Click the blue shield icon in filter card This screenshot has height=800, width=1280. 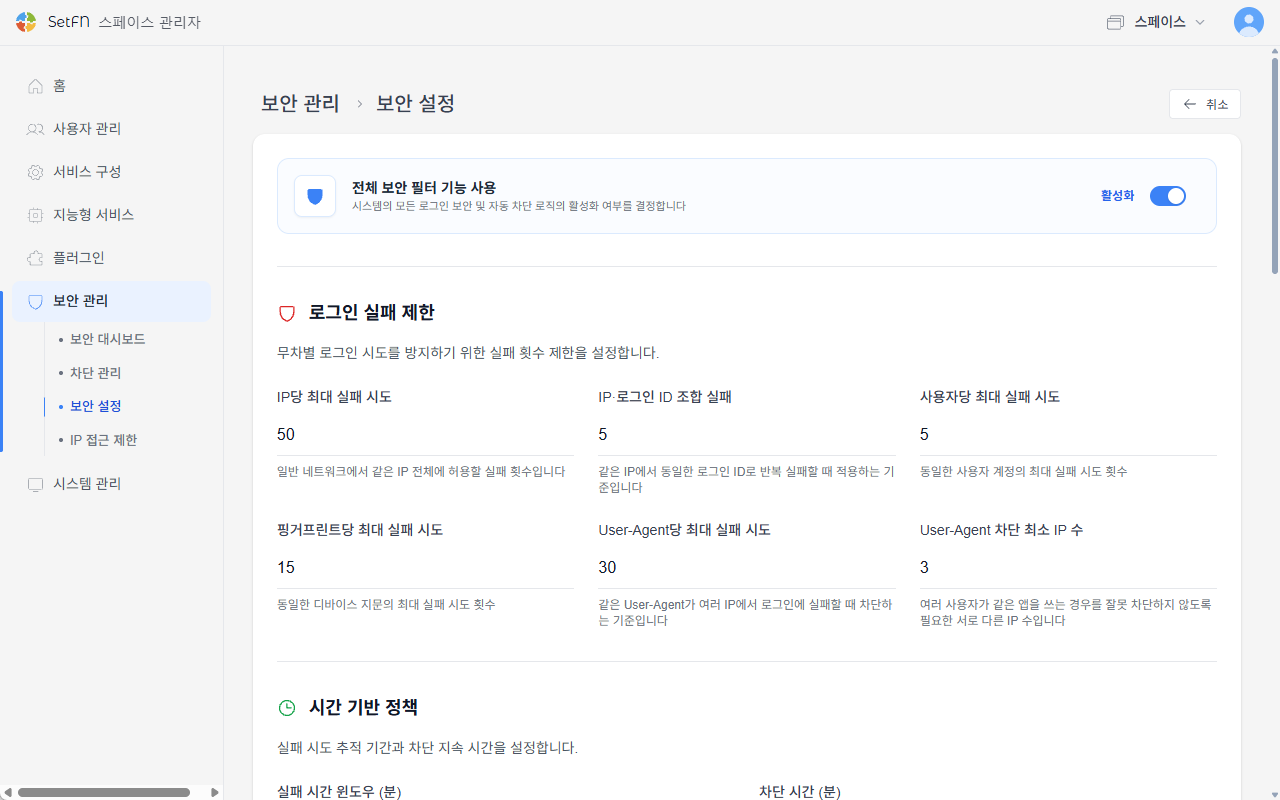[x=315, y=196]
